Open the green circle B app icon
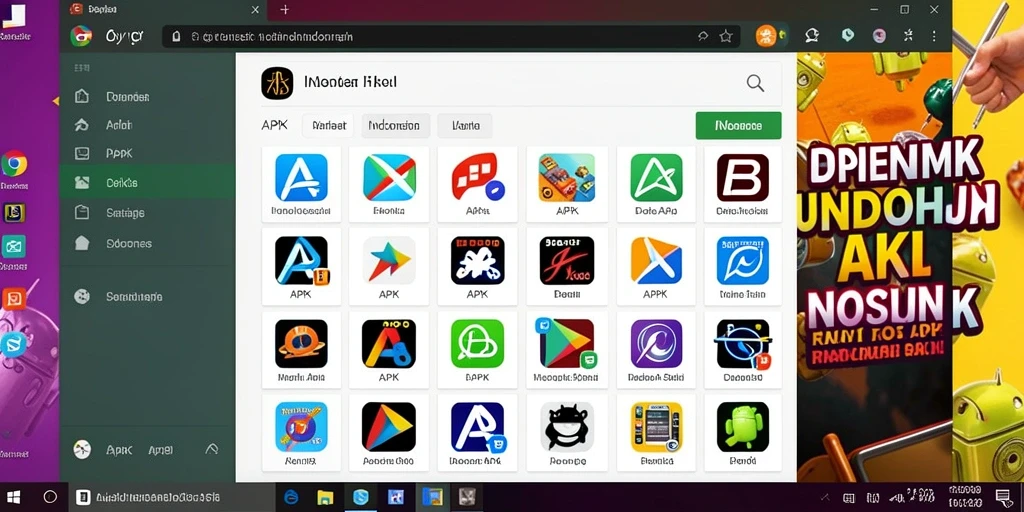Viewport: 1024px width, 512px height. (x=477, y=344)
